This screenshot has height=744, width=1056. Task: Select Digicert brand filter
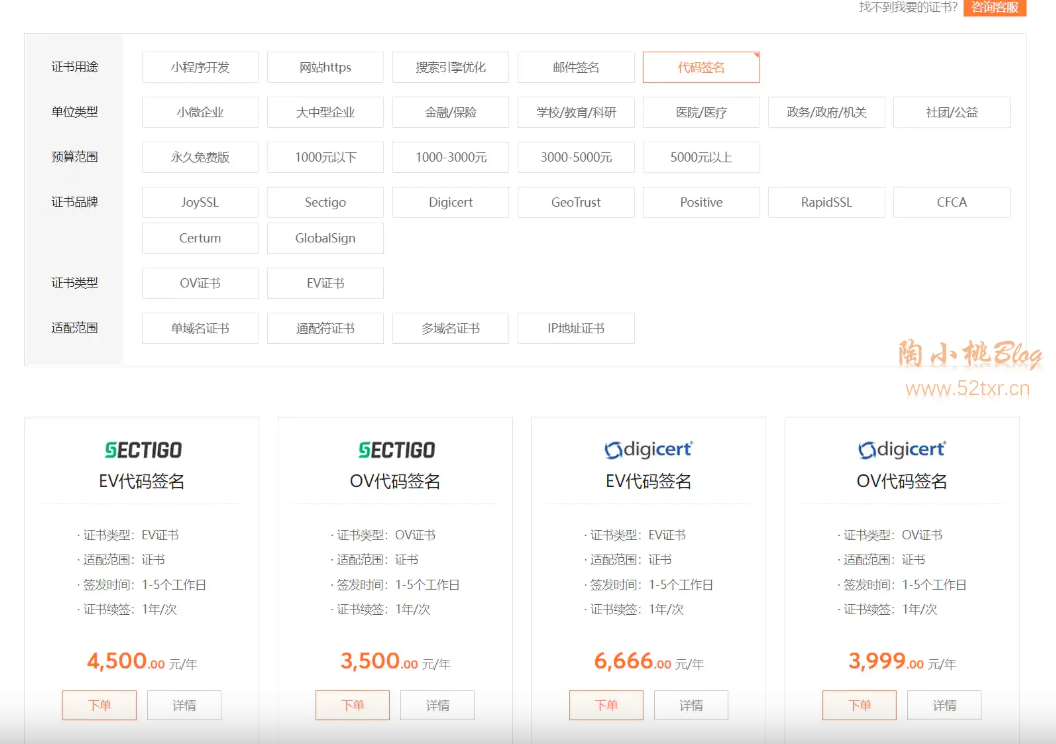click(451, 203)
